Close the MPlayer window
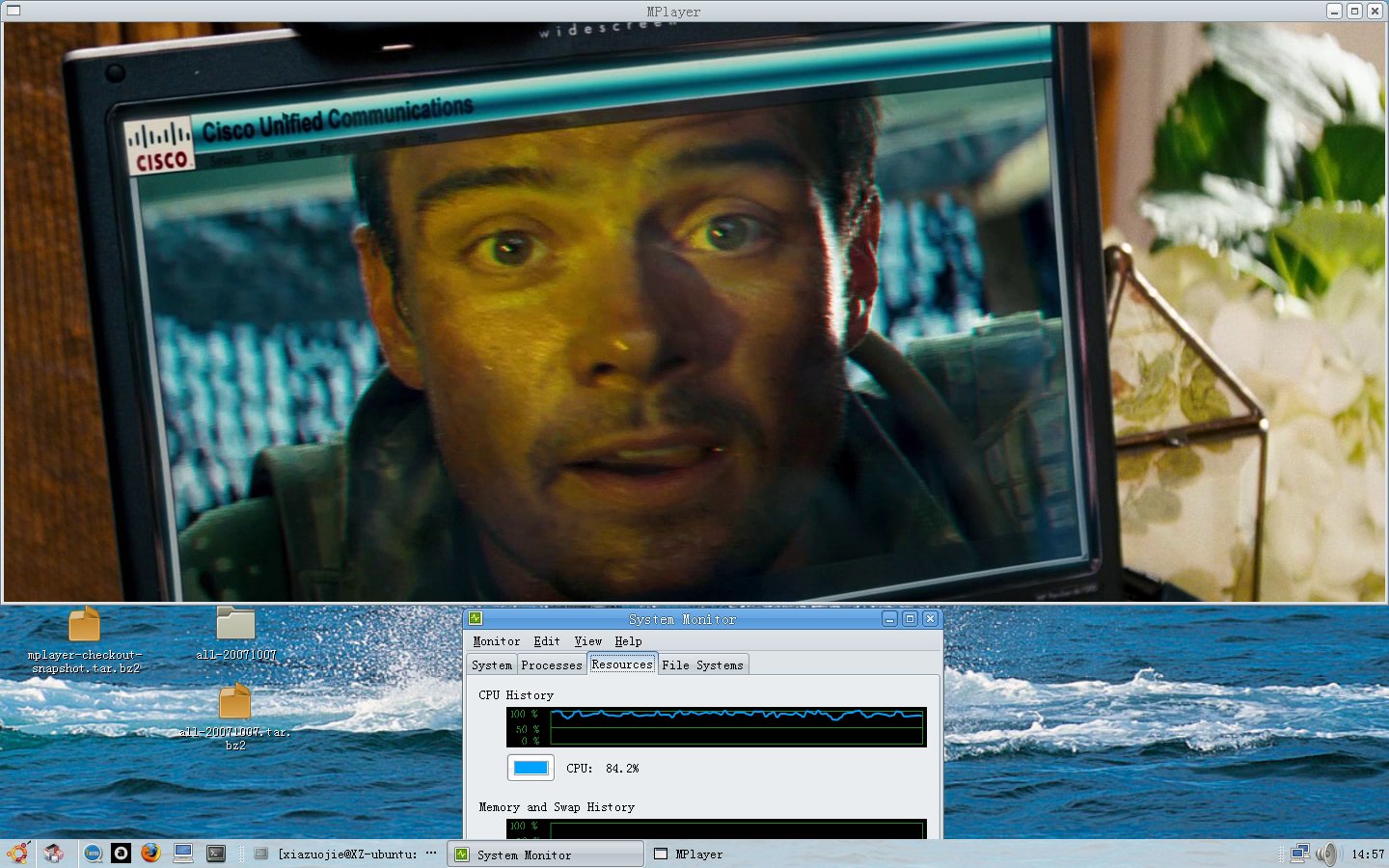Viewport: 1389px width, 868px height. (1375, 12)
